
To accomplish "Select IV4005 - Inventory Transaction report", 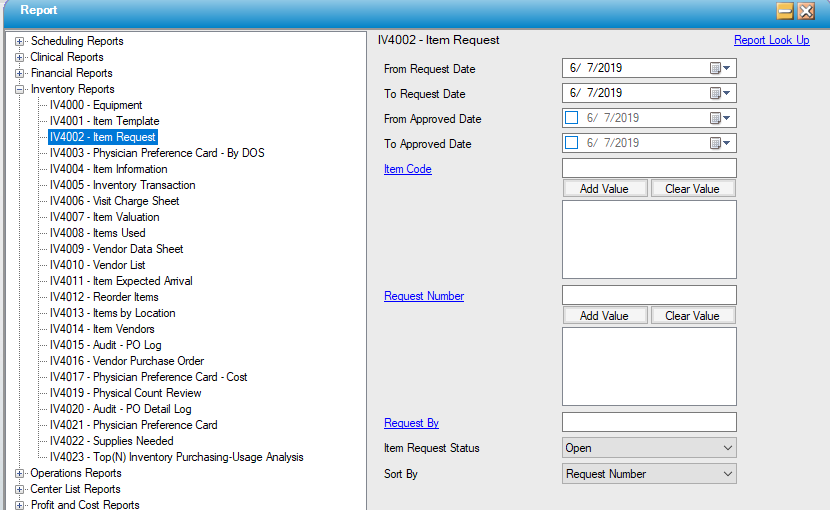I will point(122,185).
